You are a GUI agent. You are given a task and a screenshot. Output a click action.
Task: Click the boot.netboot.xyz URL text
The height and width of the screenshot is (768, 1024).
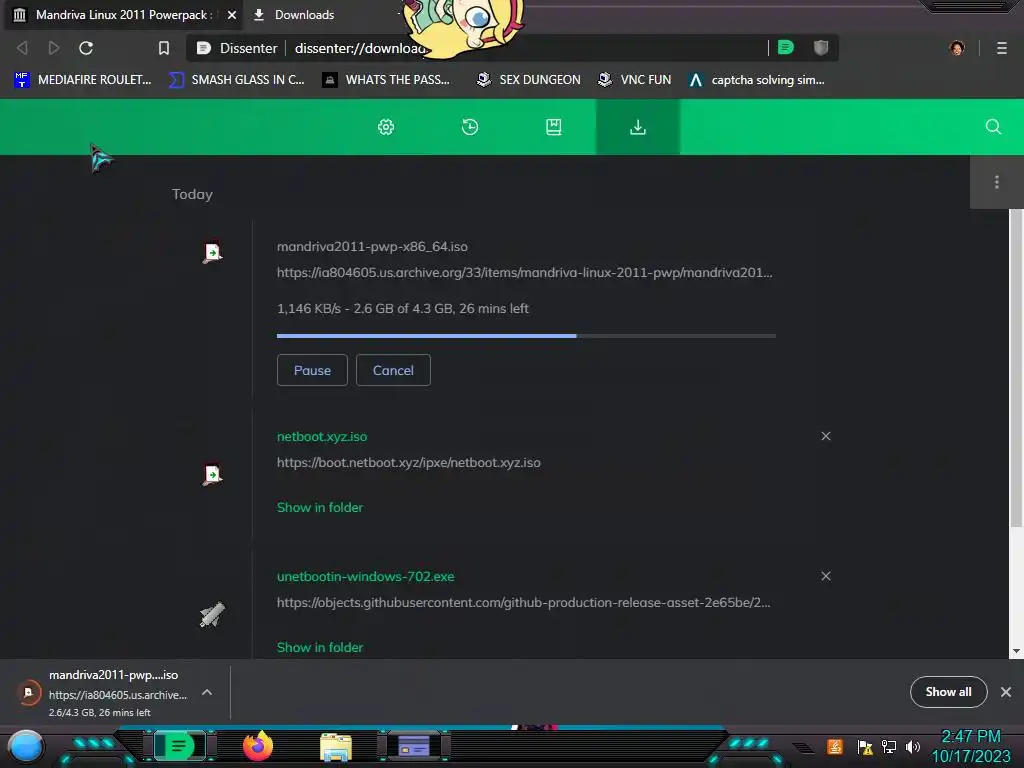pyautogui.click(x=409, y=462)
